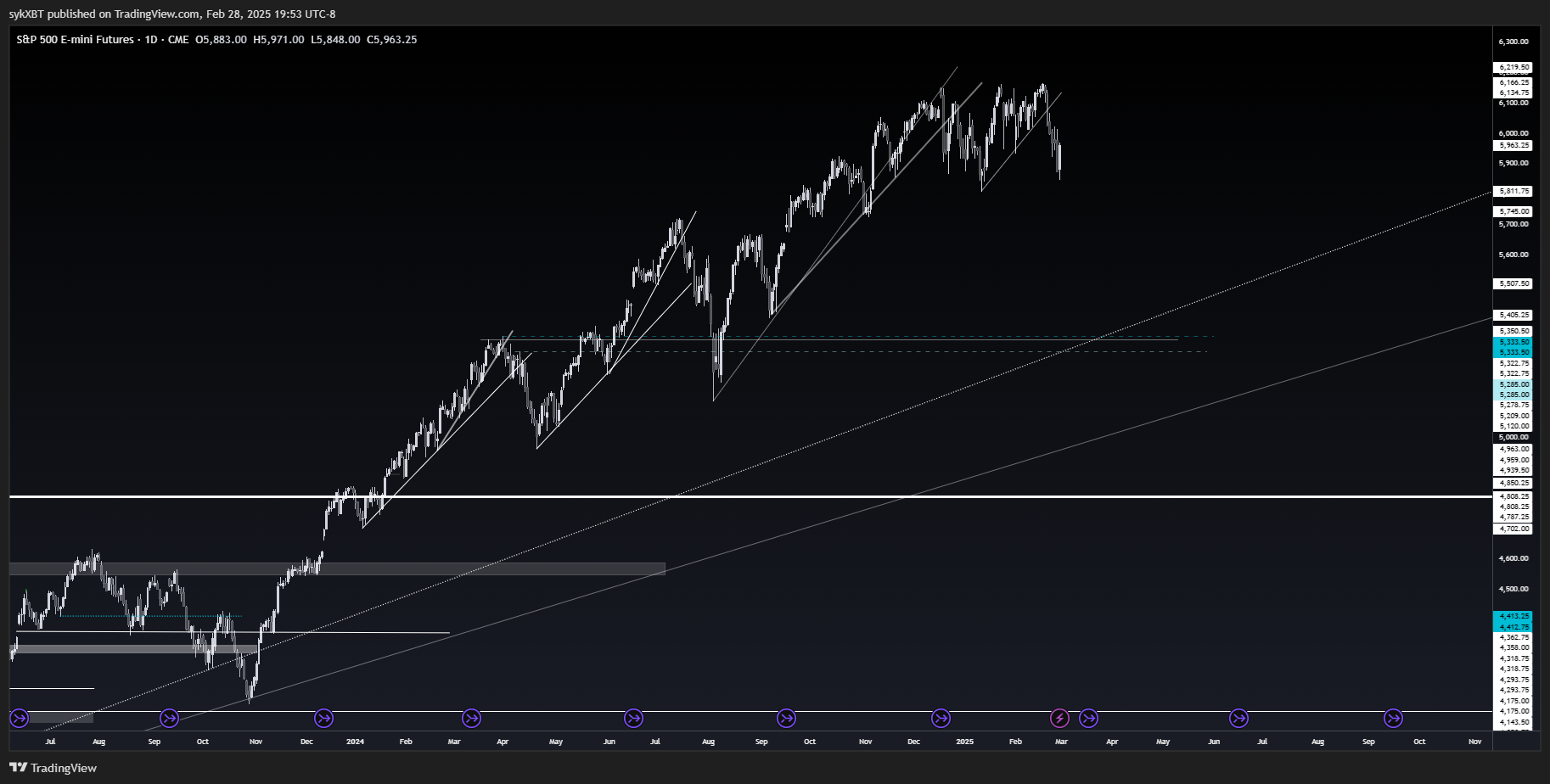Click the 5,745.00 price label

click(1513, 211)
